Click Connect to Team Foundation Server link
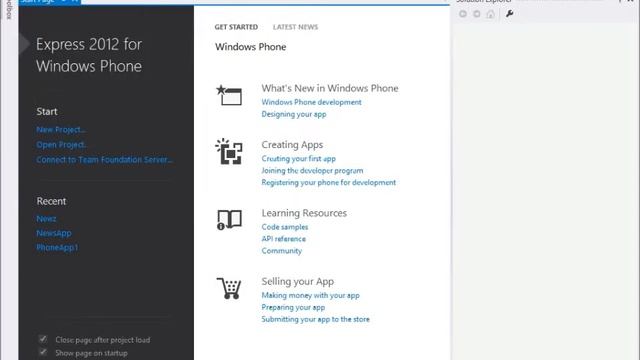Viewport: 640px width, 360px height. [x=104, y=160]
